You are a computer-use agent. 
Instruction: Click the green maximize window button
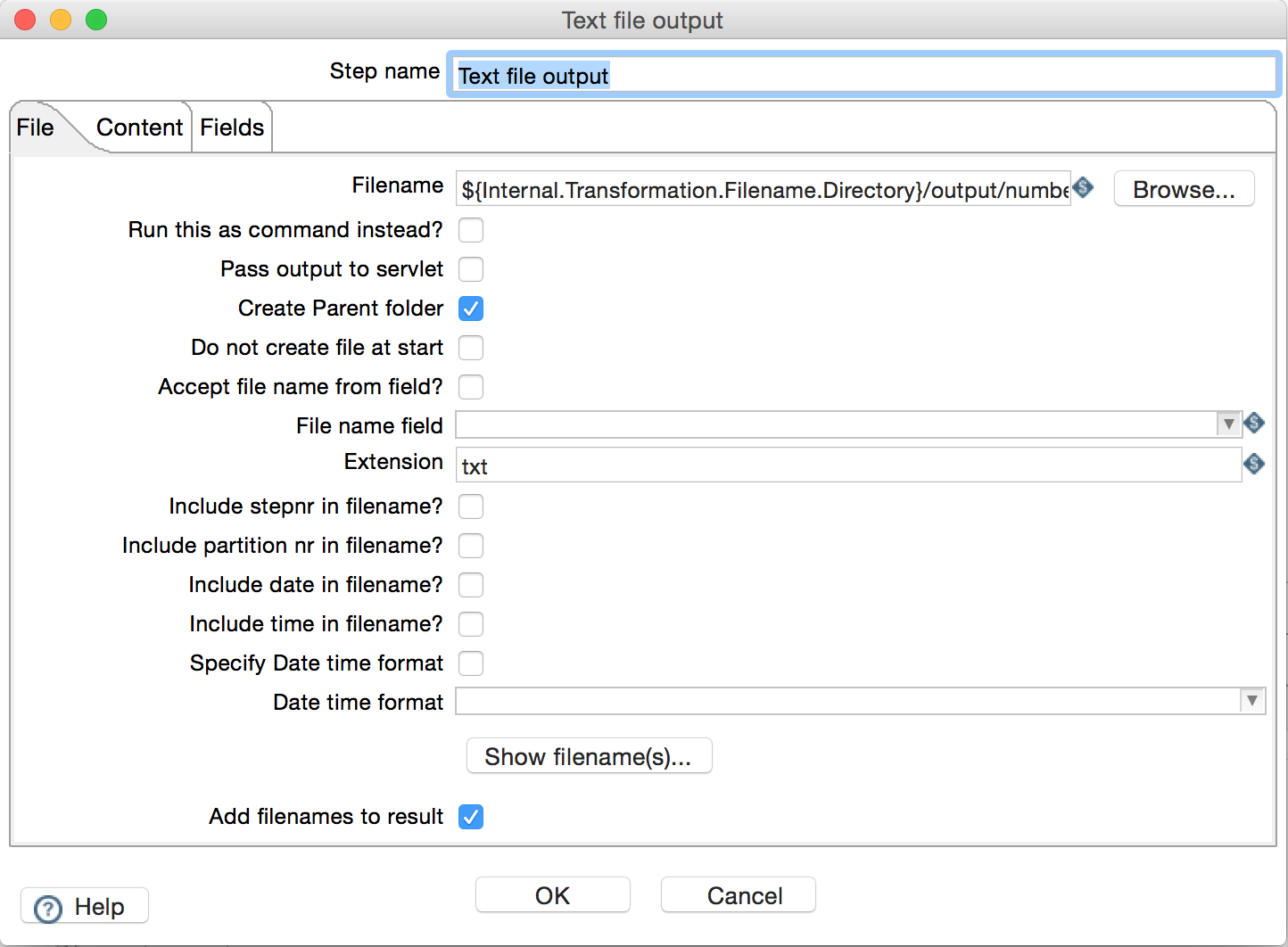pyautogui.click(x=96, y=20)
